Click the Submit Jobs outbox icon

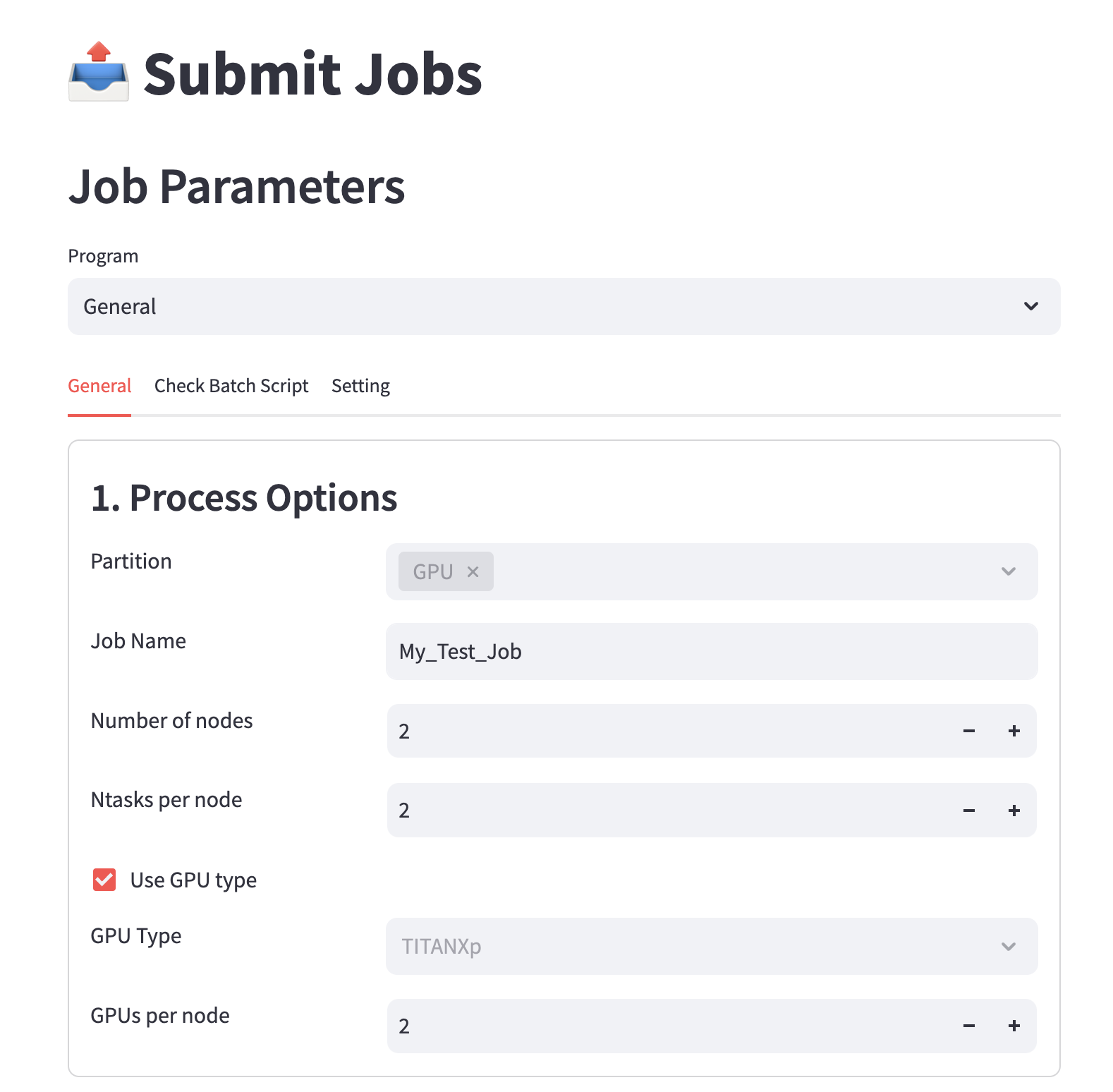tap(99, 73)
